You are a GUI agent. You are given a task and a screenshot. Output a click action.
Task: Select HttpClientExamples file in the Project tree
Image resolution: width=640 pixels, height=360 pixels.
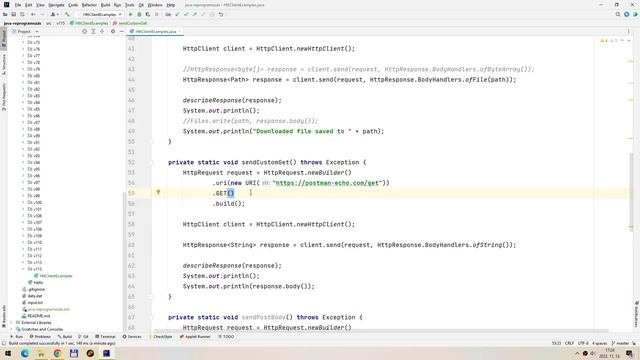(53, 276)
